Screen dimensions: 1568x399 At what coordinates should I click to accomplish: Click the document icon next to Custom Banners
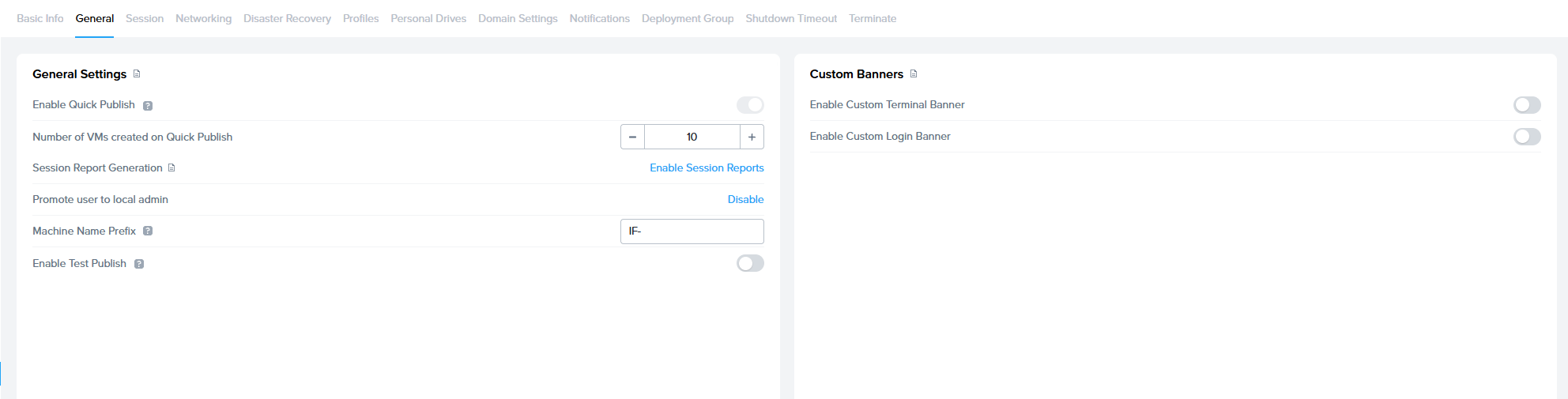[914, 74]
